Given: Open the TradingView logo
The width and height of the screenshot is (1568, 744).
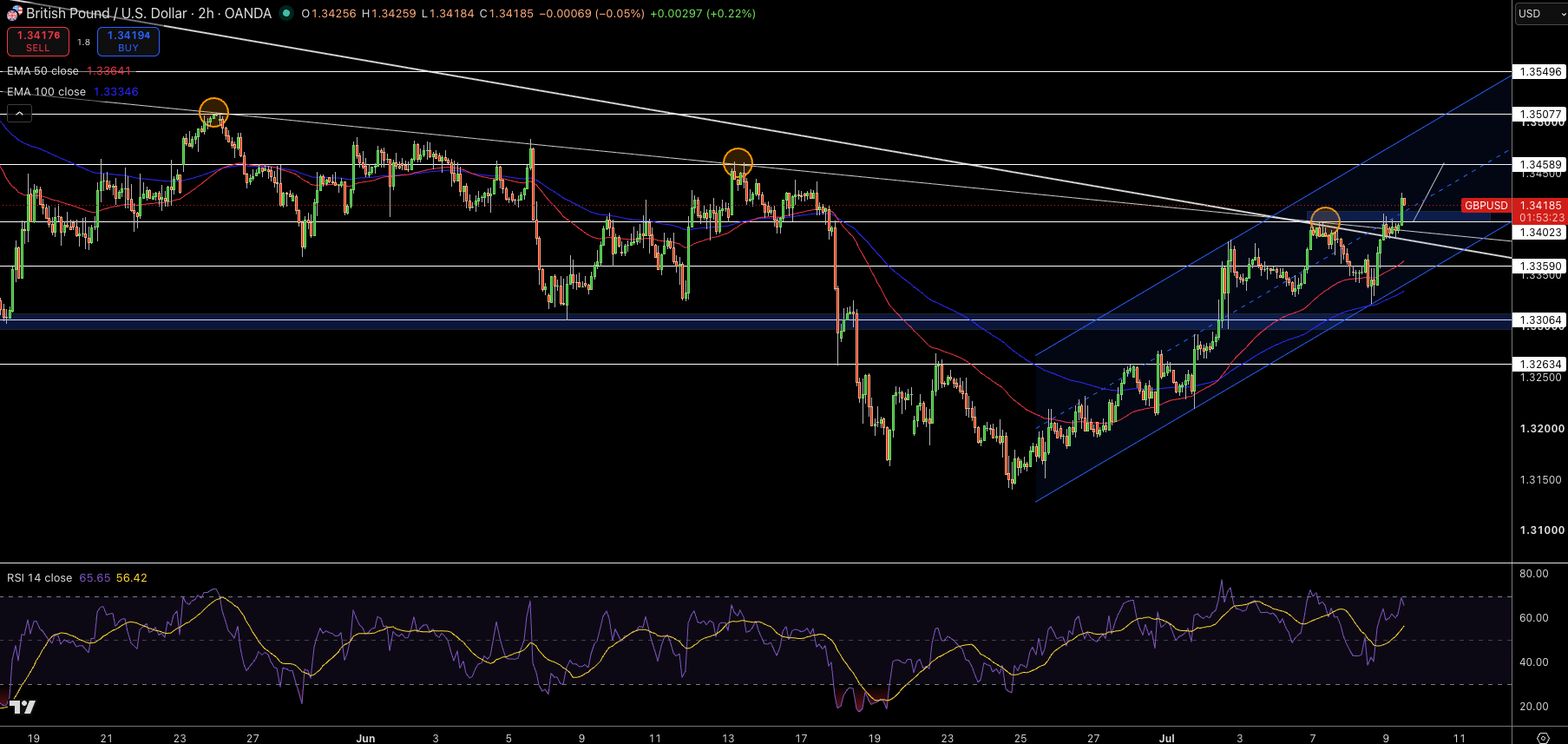Looking at the screenshot, I should 23,707.
